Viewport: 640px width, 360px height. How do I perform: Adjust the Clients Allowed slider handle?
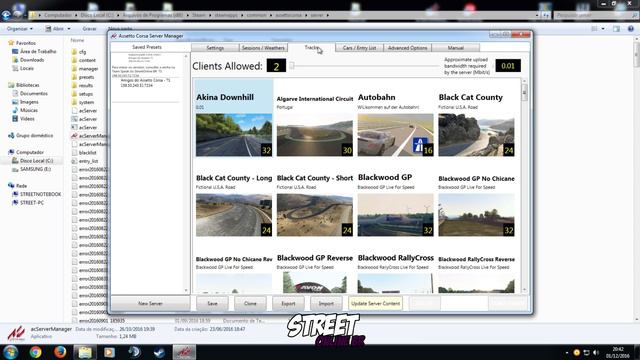pos(292,65)
